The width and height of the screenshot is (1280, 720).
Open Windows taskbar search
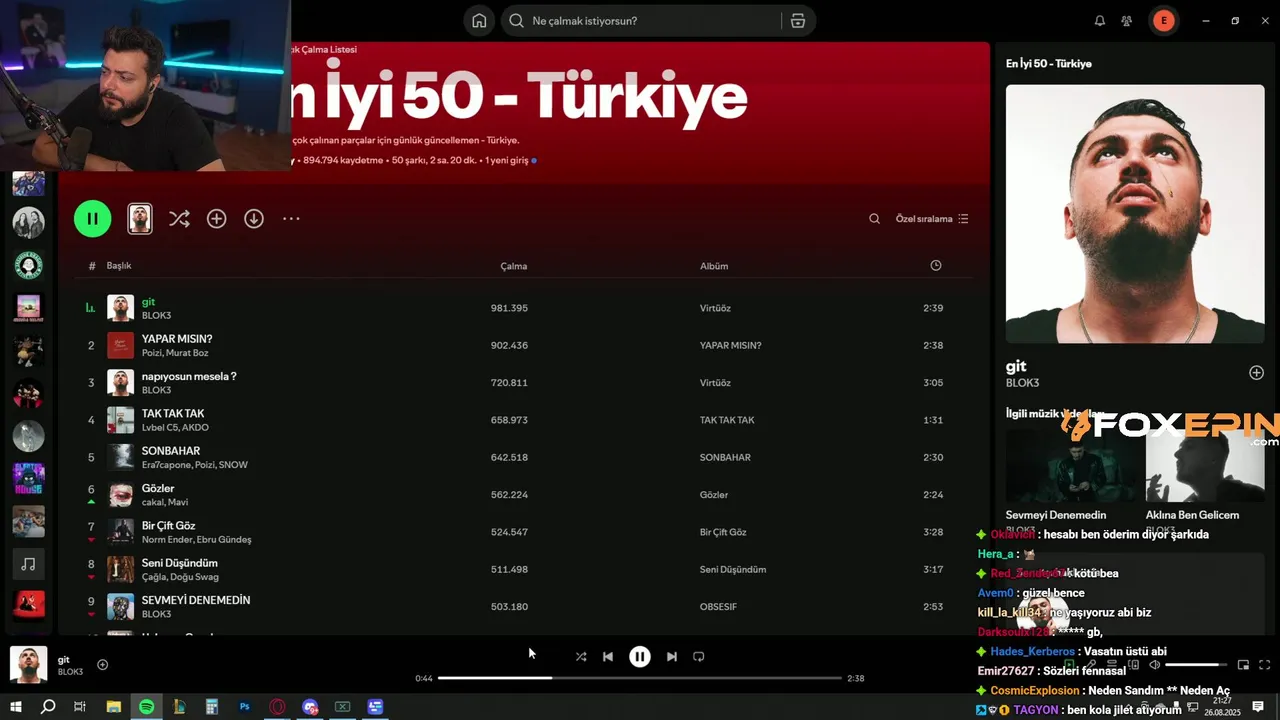click(47, 707)
